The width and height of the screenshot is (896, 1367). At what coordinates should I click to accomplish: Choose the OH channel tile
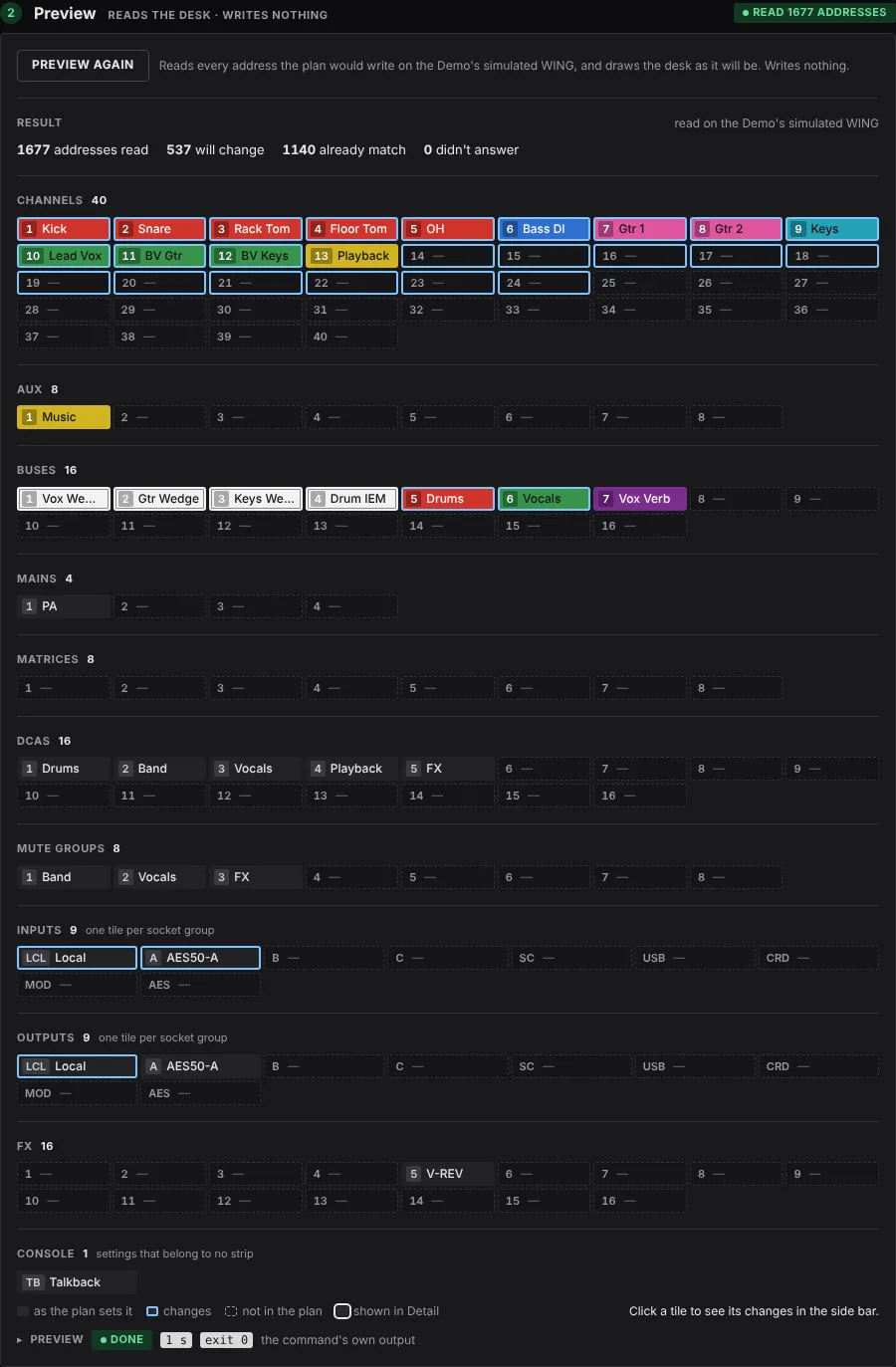448,229
